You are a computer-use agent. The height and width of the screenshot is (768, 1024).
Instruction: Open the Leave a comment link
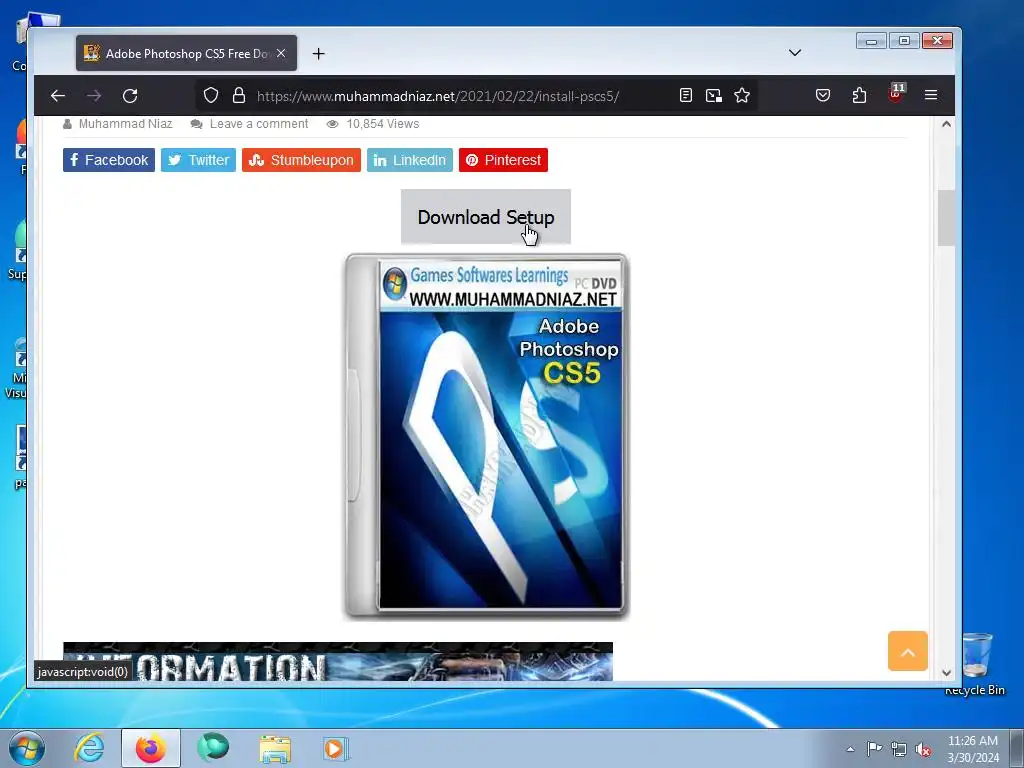(x=259, y=123)
